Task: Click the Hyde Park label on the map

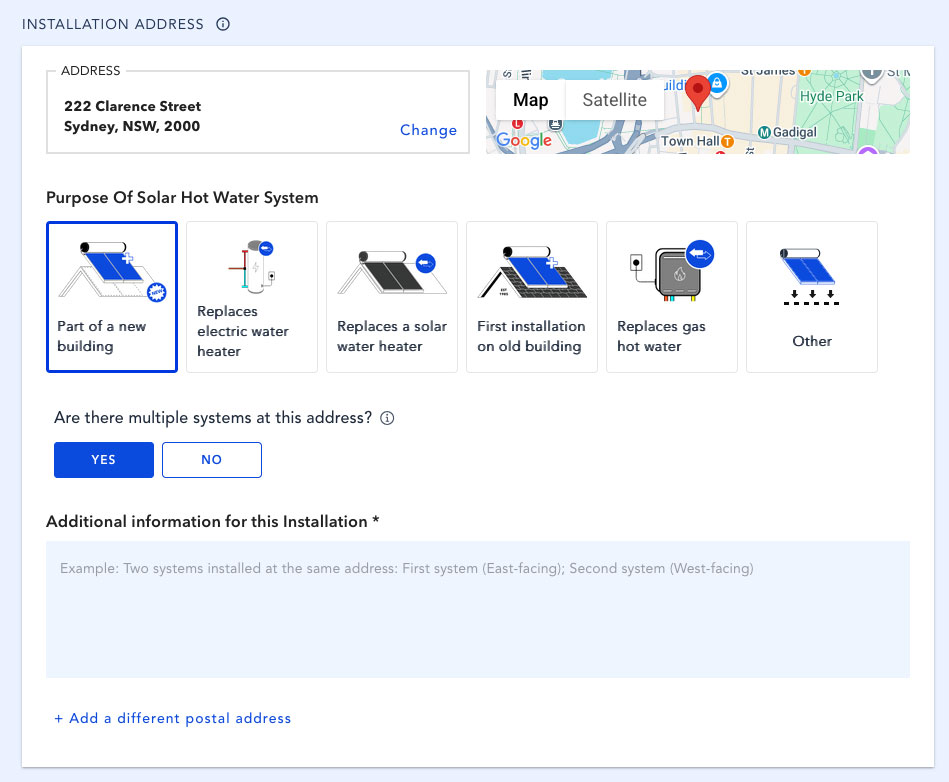Action: 831,97
